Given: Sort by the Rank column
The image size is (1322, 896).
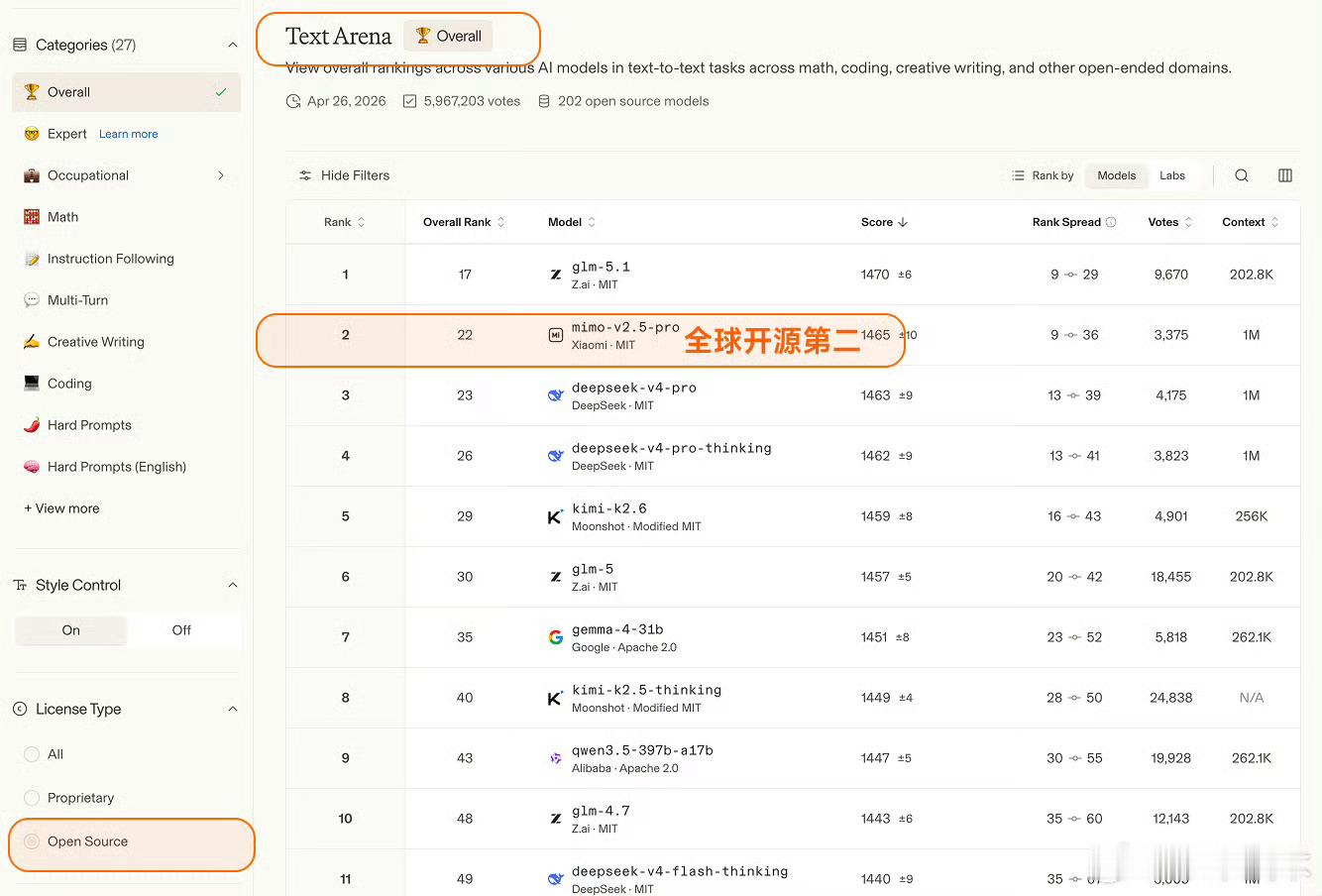Looking at the screenshot, I should click(345, 222).
